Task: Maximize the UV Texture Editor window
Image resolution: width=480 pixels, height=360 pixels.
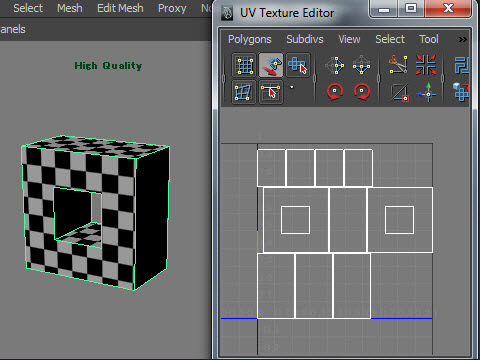Action: click(411, 8)
